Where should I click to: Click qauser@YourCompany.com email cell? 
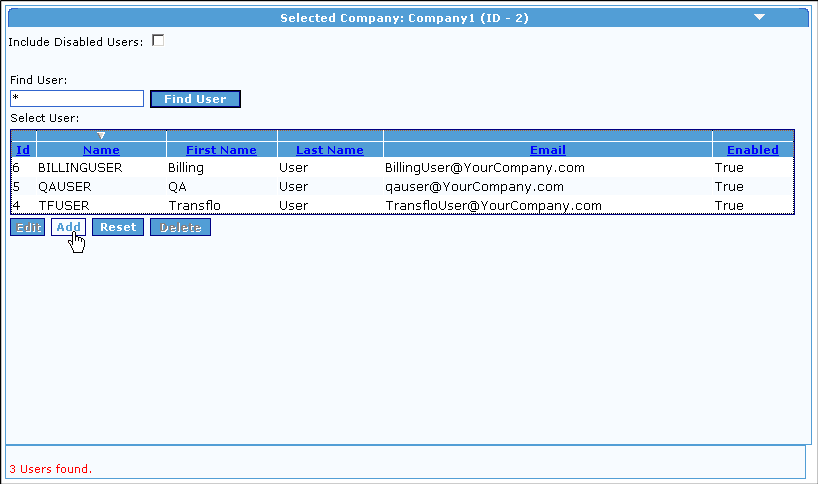[x=474, y=187]
